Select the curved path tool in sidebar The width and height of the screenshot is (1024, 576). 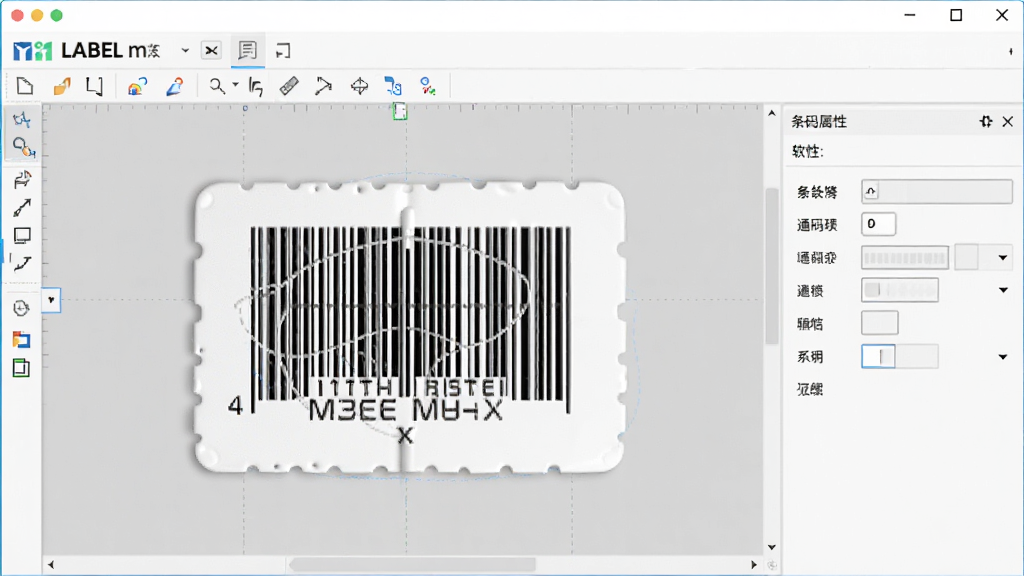click(x=22, y=263)
